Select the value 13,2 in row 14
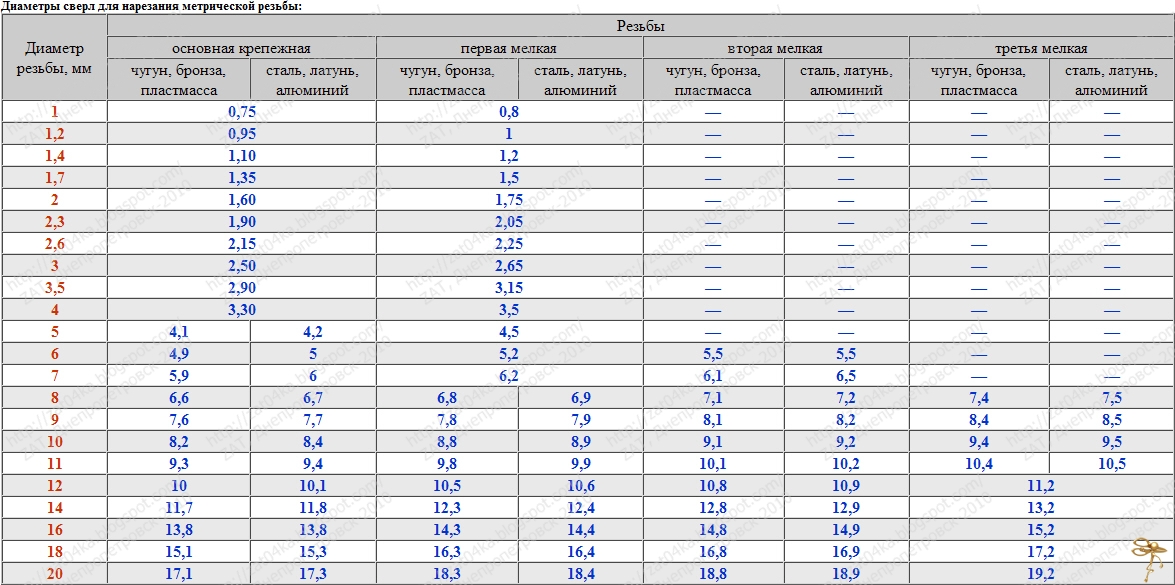 [x=1042, y=508]
